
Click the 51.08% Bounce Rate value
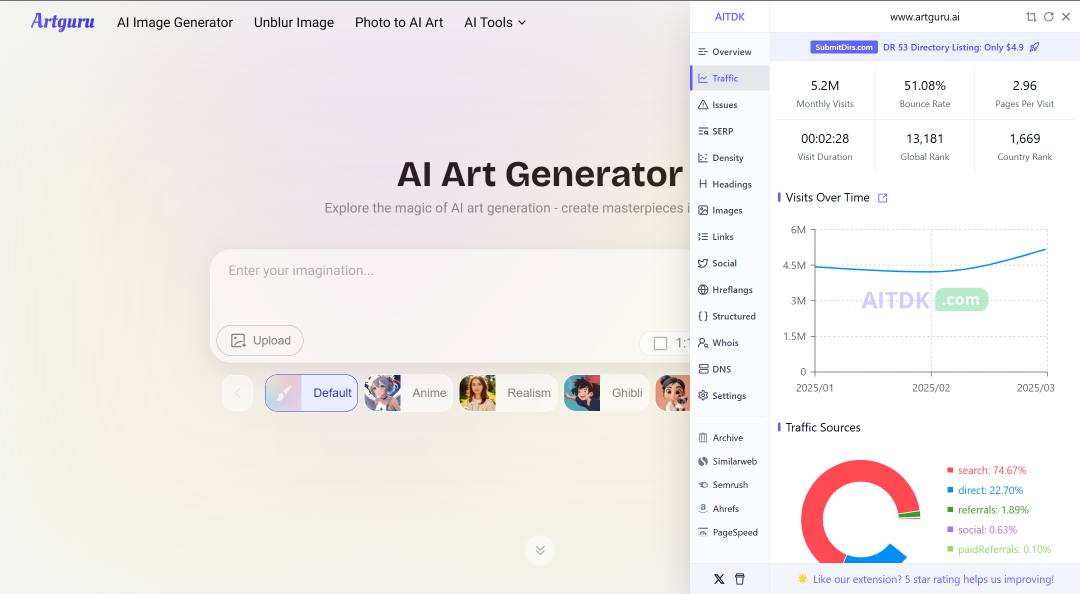pyautogui.click(x=924, y=86)
